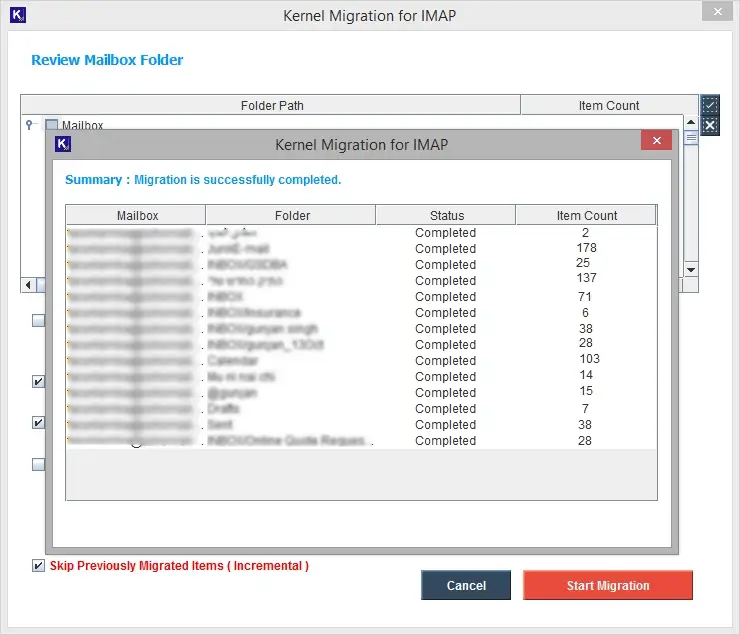Click the Summary migration completed message
This screenshot has width=740, height=635.
203,180
